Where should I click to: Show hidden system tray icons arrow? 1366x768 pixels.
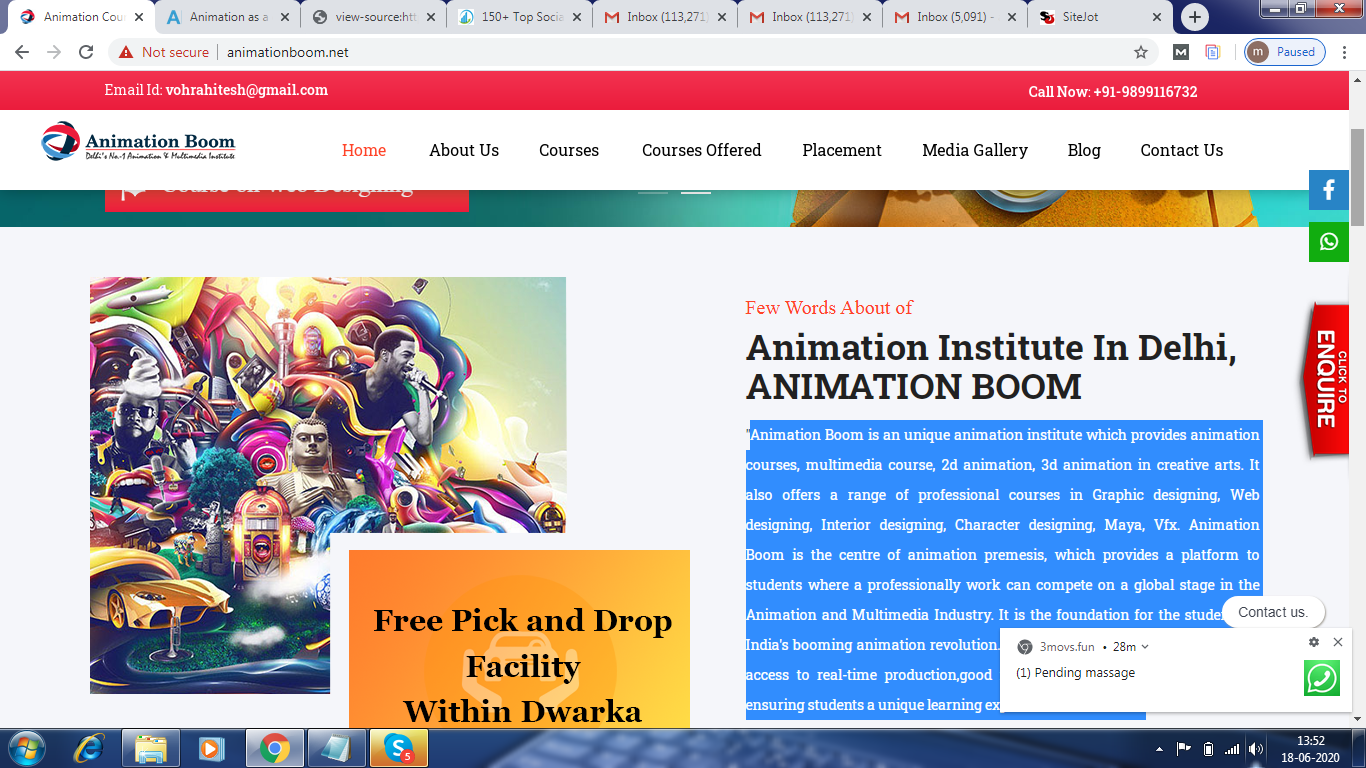tap(1159, 748)
